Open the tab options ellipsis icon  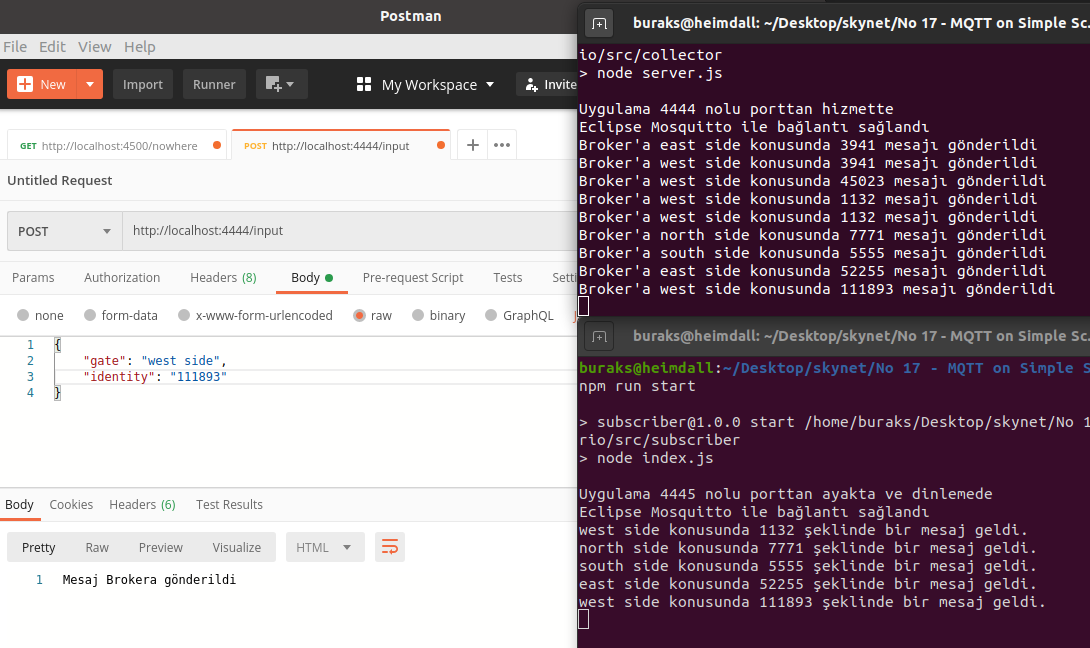502,145
